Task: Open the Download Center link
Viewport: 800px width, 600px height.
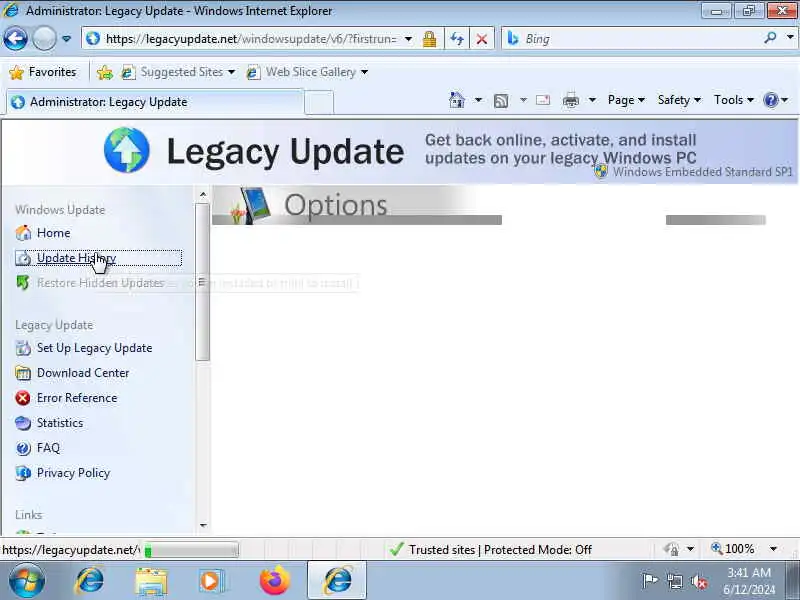Action: coord(83,373)
